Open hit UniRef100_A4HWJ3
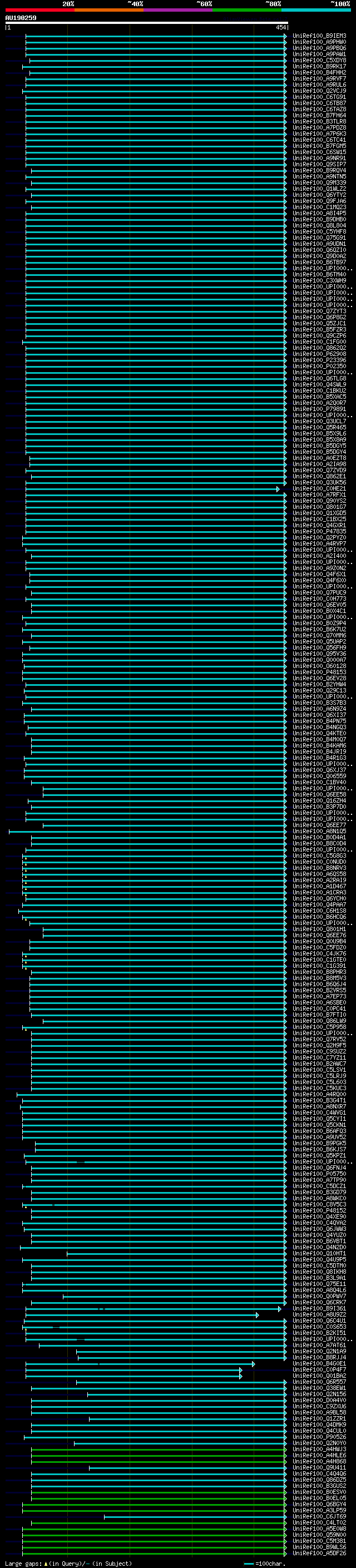 click(x=319, y=1450)
